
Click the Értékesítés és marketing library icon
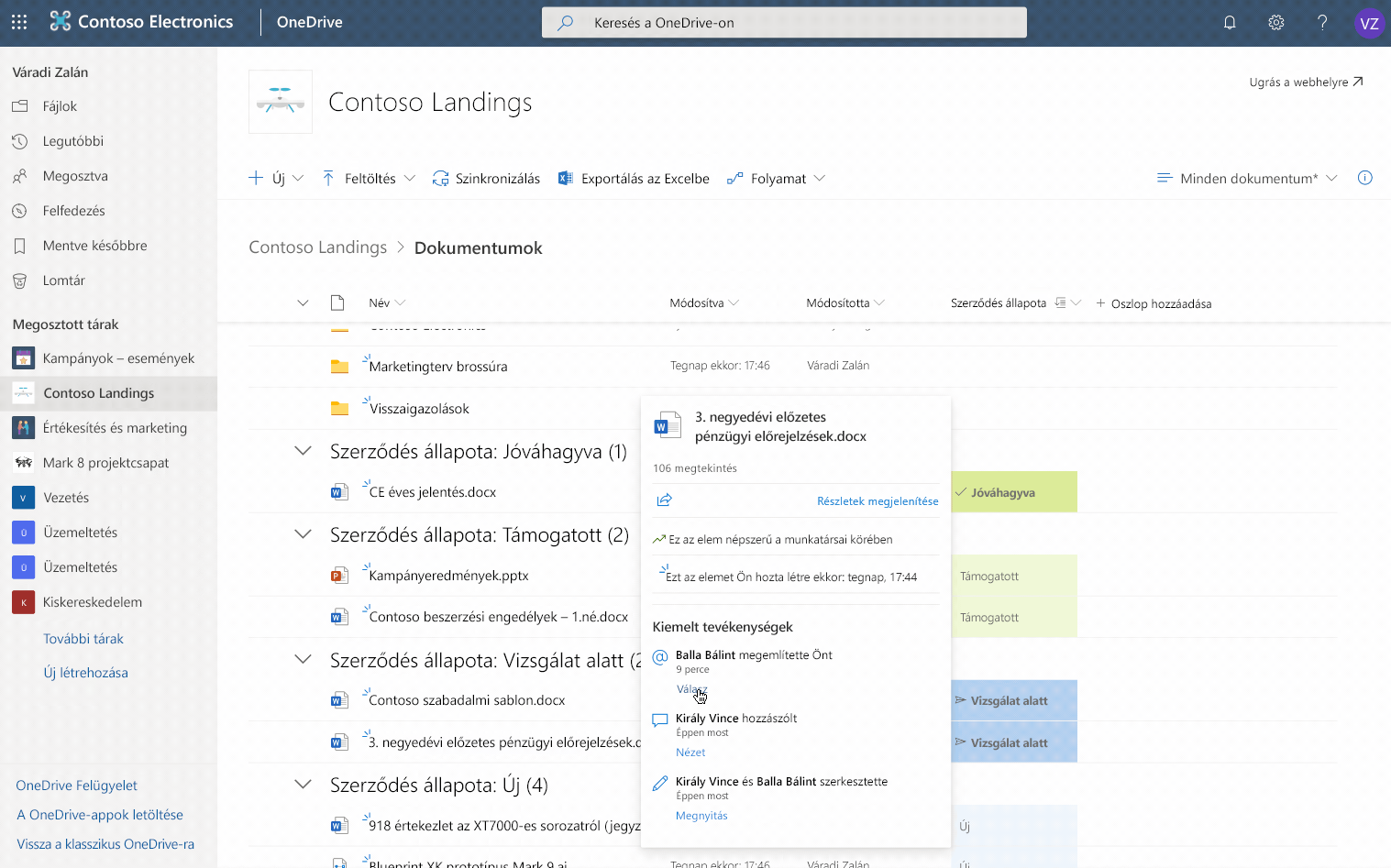click(x=24, y=428)
